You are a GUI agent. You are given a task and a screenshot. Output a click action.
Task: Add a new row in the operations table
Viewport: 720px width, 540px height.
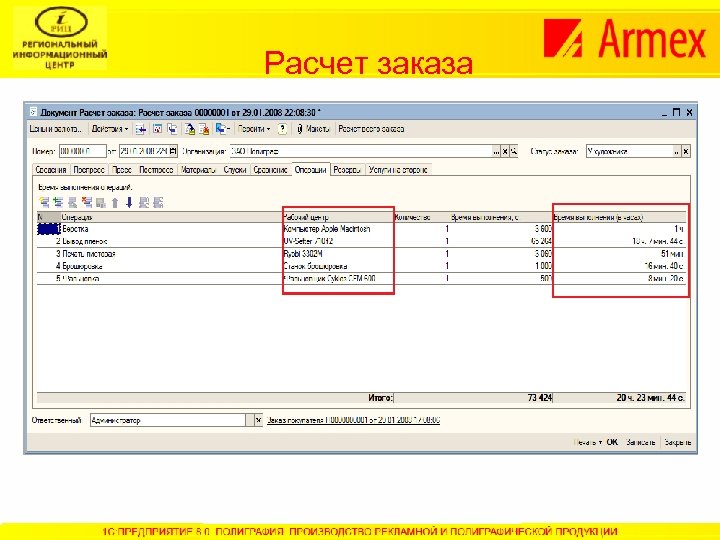point(44,202)
